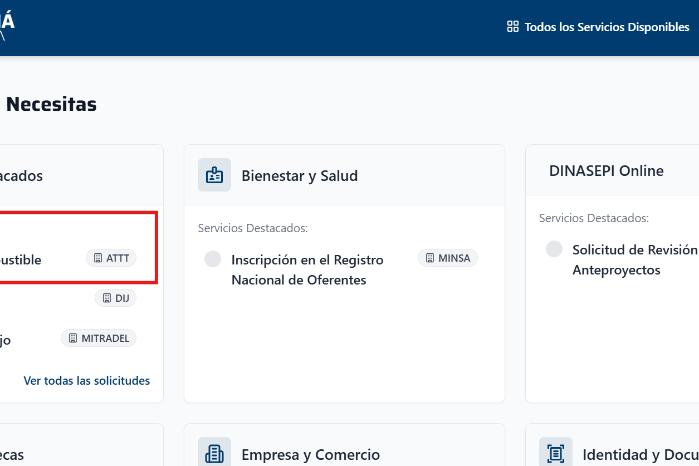Click the circle icon beside Inscripción en el Registro
Viewport: 699px width, 466px height.
pos(212,259)
